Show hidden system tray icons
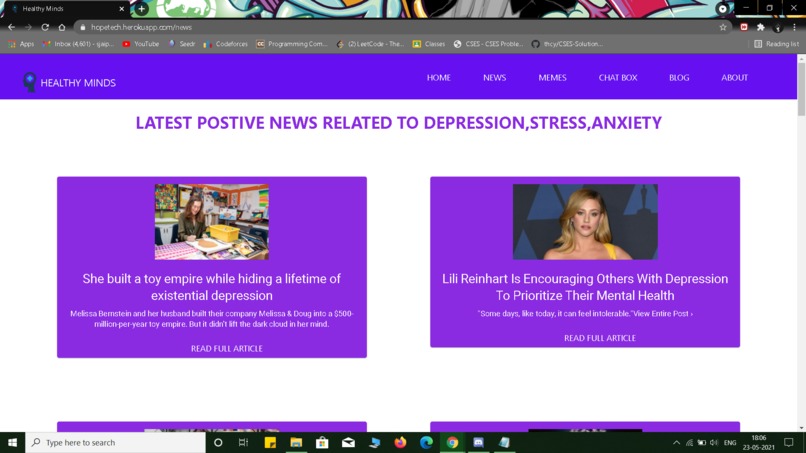The width and height of the screenshot is (806, 453). point(676,442)
